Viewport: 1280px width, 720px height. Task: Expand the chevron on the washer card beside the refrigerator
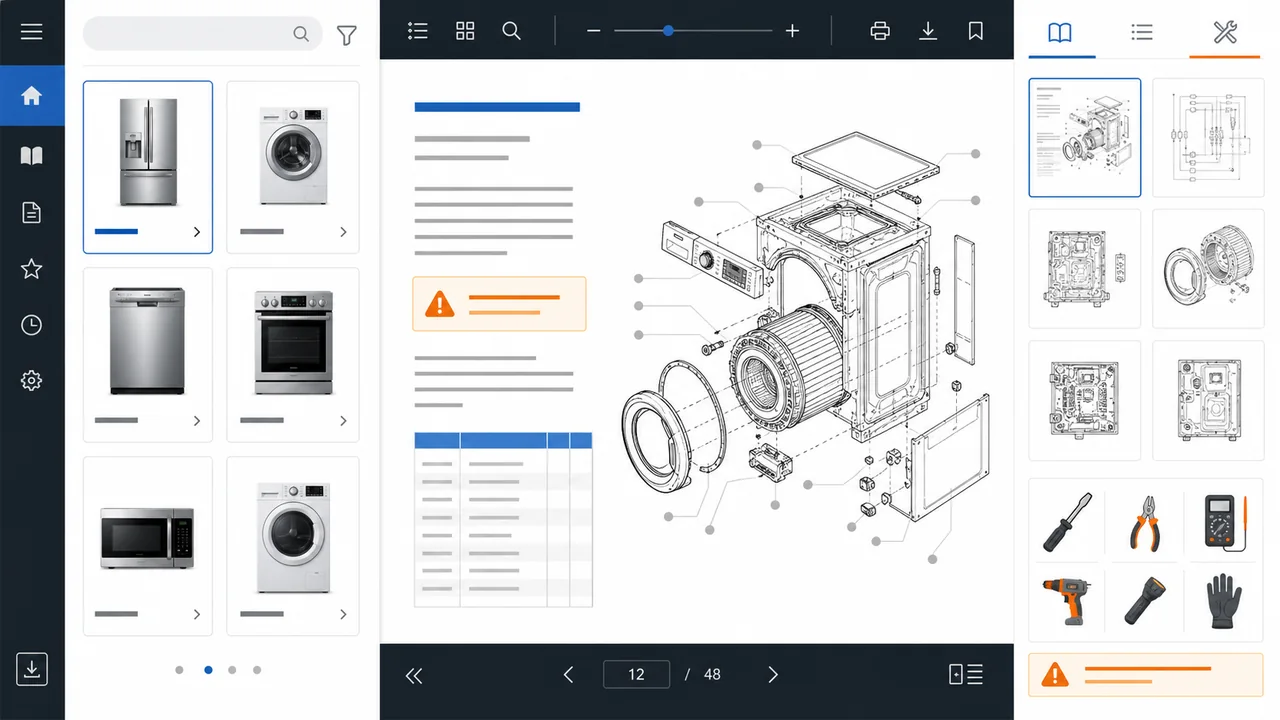click(343, 232)
